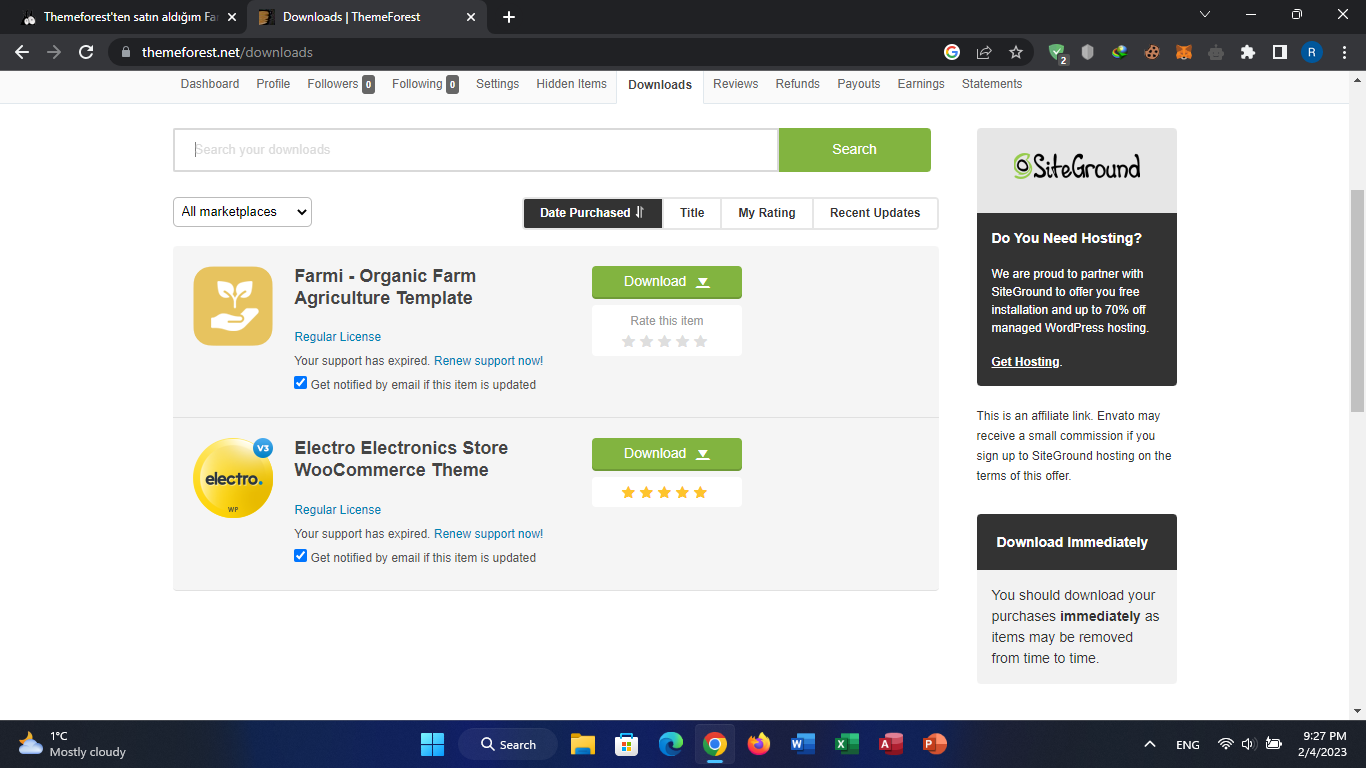
Task: Open the Electro item thumbnail
Action: [x=233, y=478]
